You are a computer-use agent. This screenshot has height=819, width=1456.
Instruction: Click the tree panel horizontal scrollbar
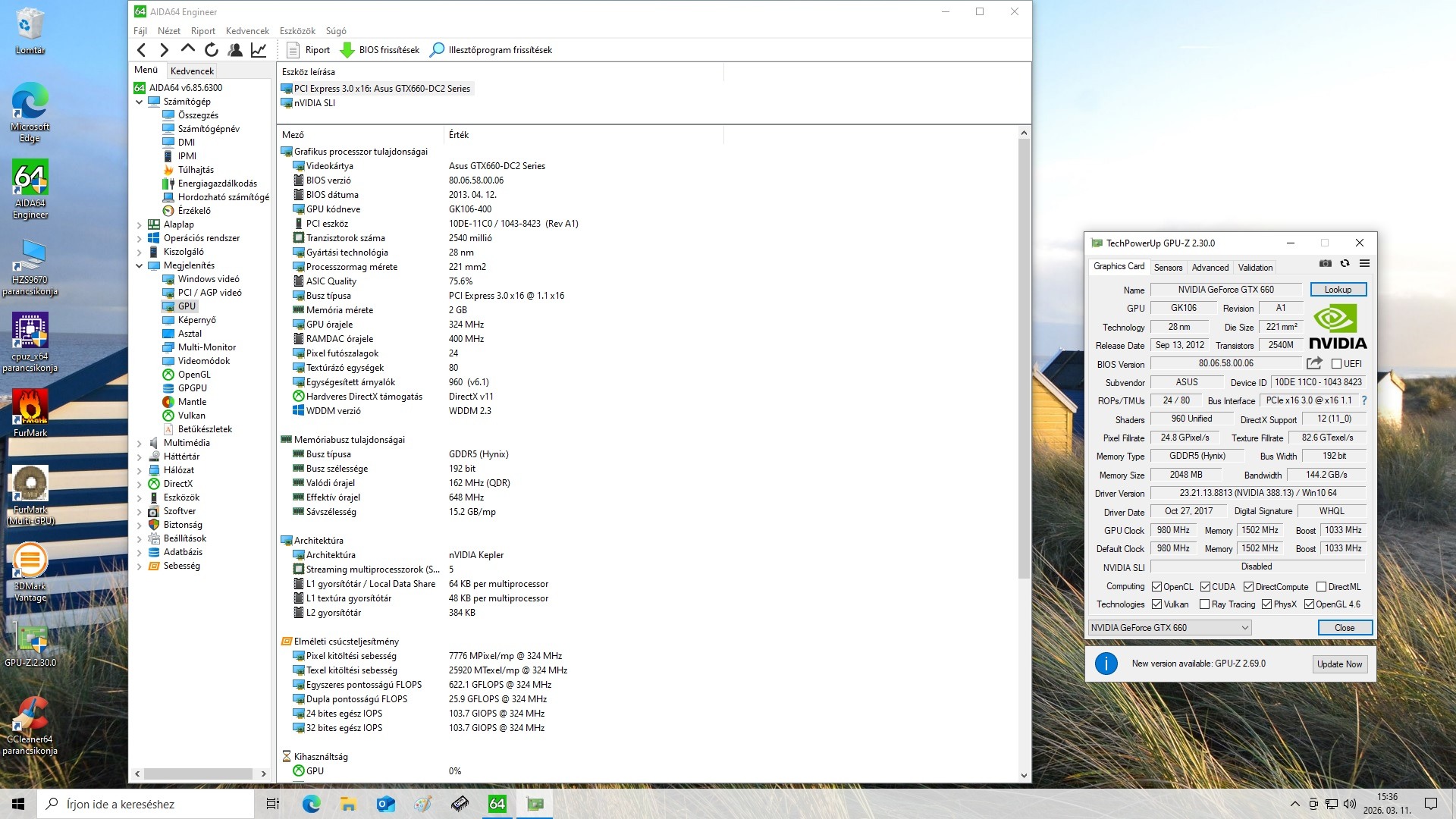click(x=198, y=774)
